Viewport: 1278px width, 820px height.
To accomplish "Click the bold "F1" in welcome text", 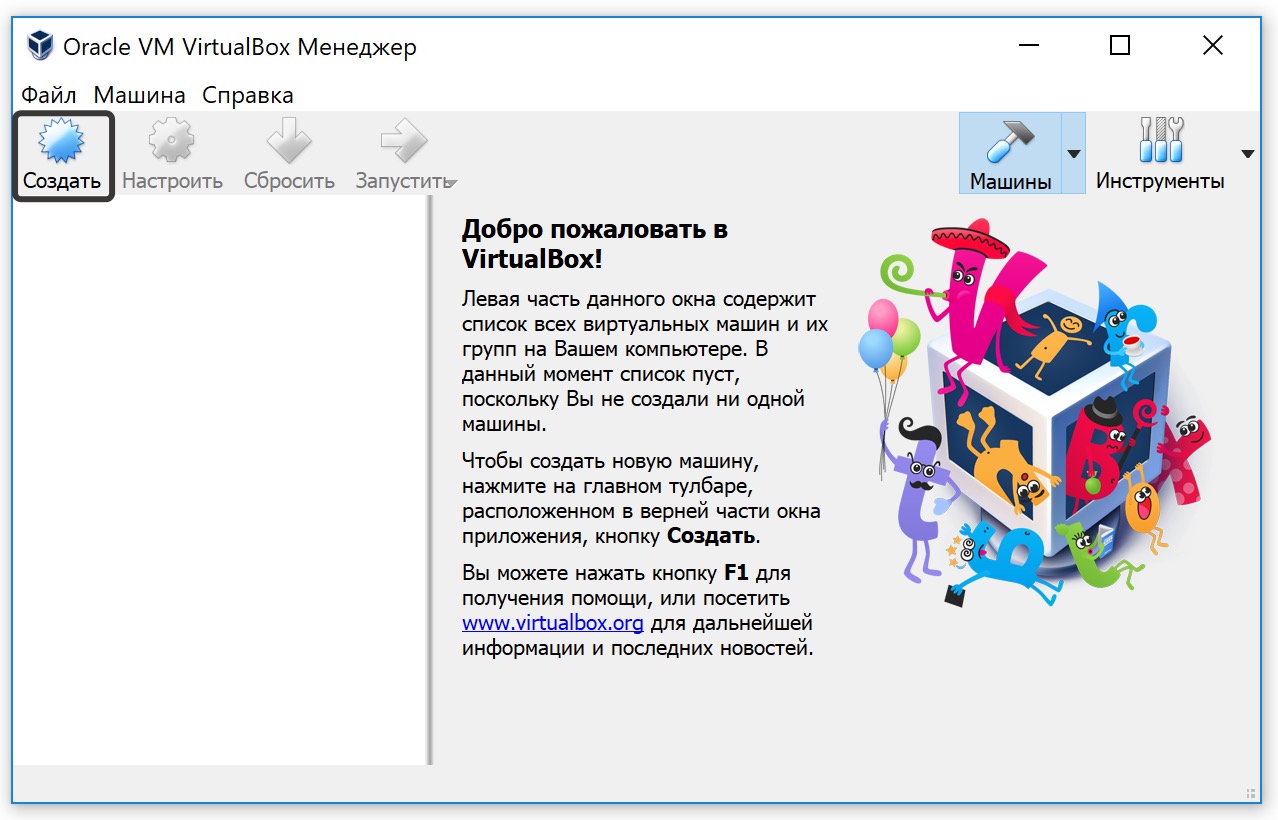I will point(736,574).
